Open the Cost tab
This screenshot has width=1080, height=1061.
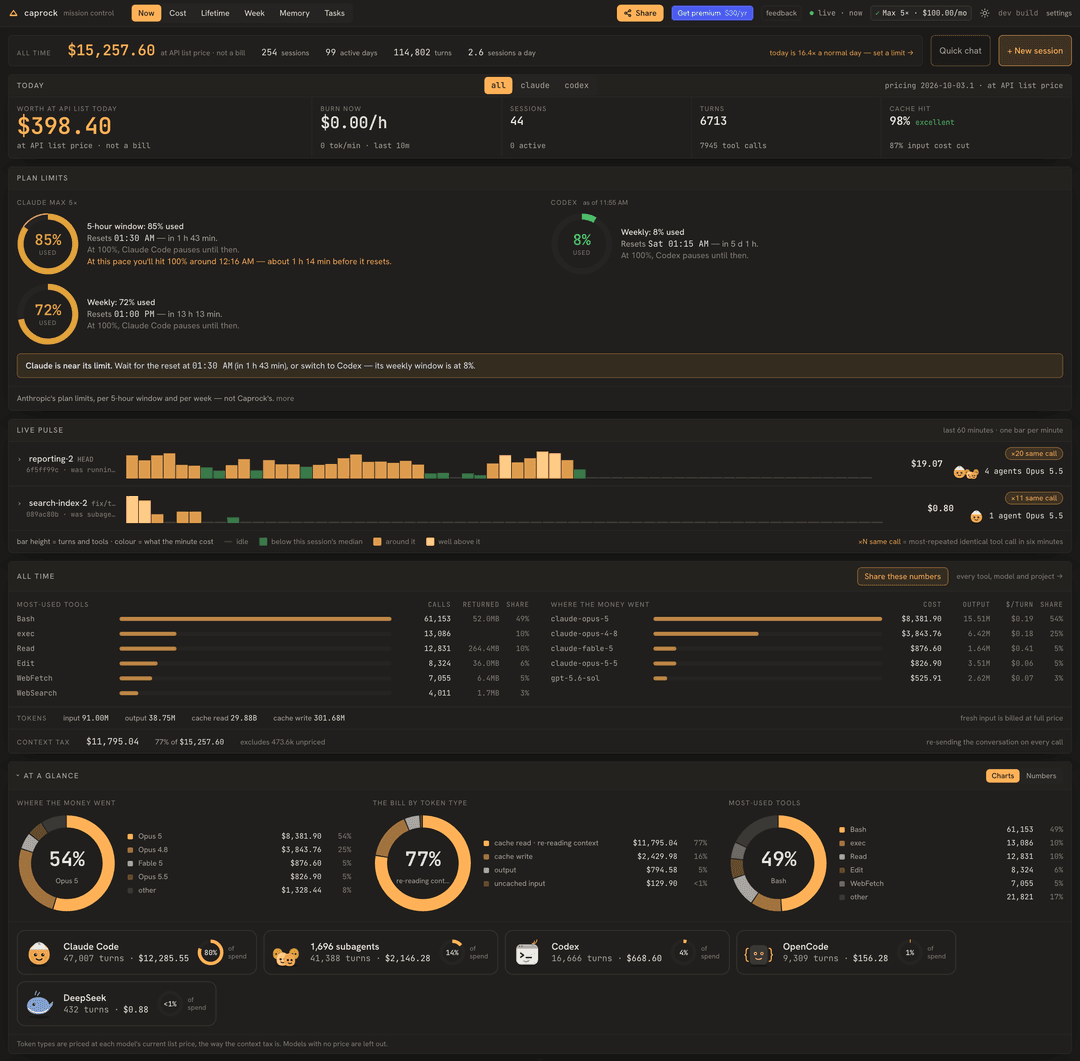(178, 13)
